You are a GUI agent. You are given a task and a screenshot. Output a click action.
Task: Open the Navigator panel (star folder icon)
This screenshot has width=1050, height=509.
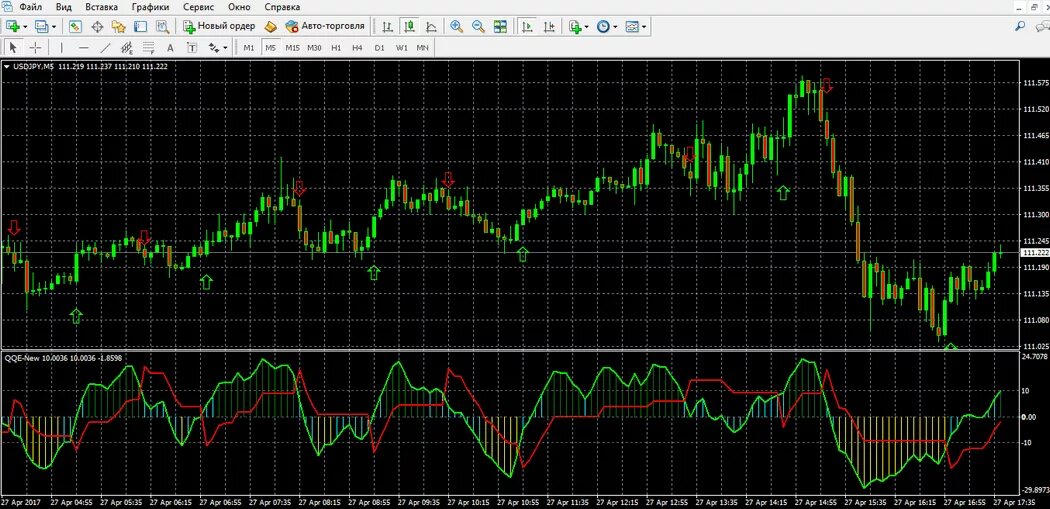[x=119, y=27]
